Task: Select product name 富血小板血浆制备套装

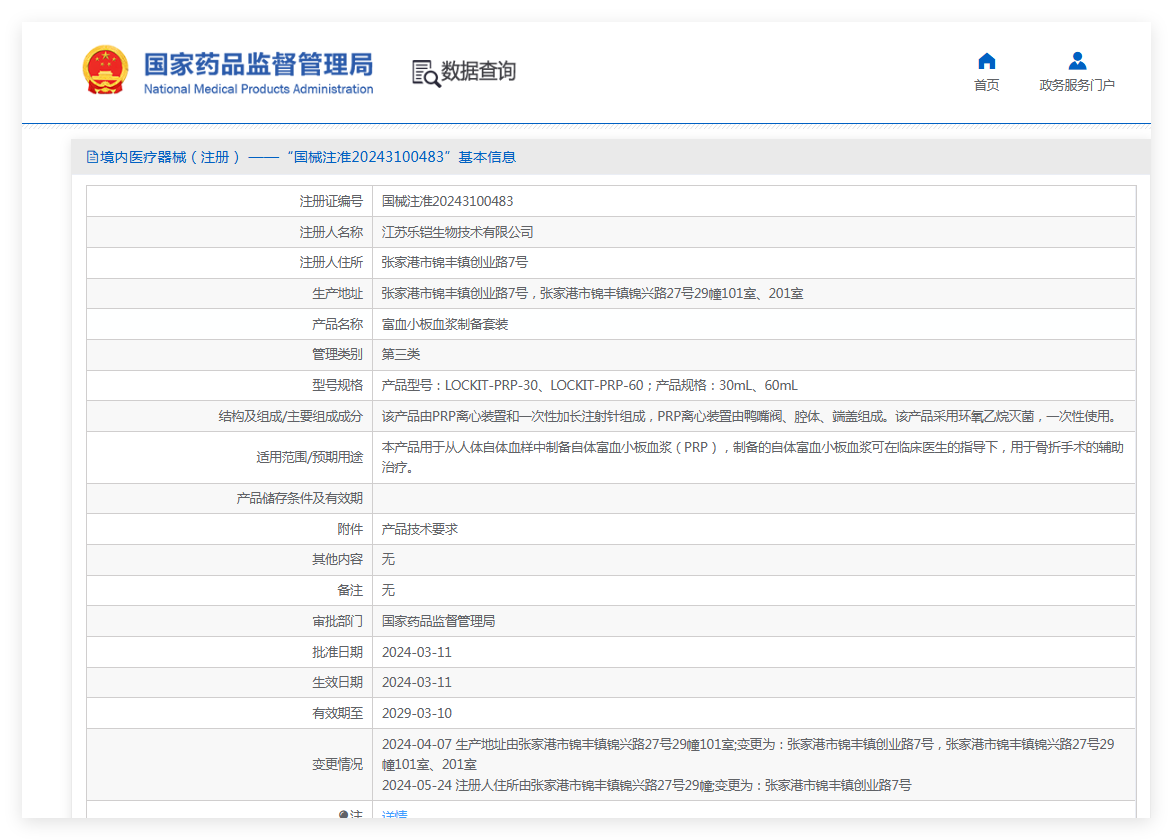Action: (444, 324)
